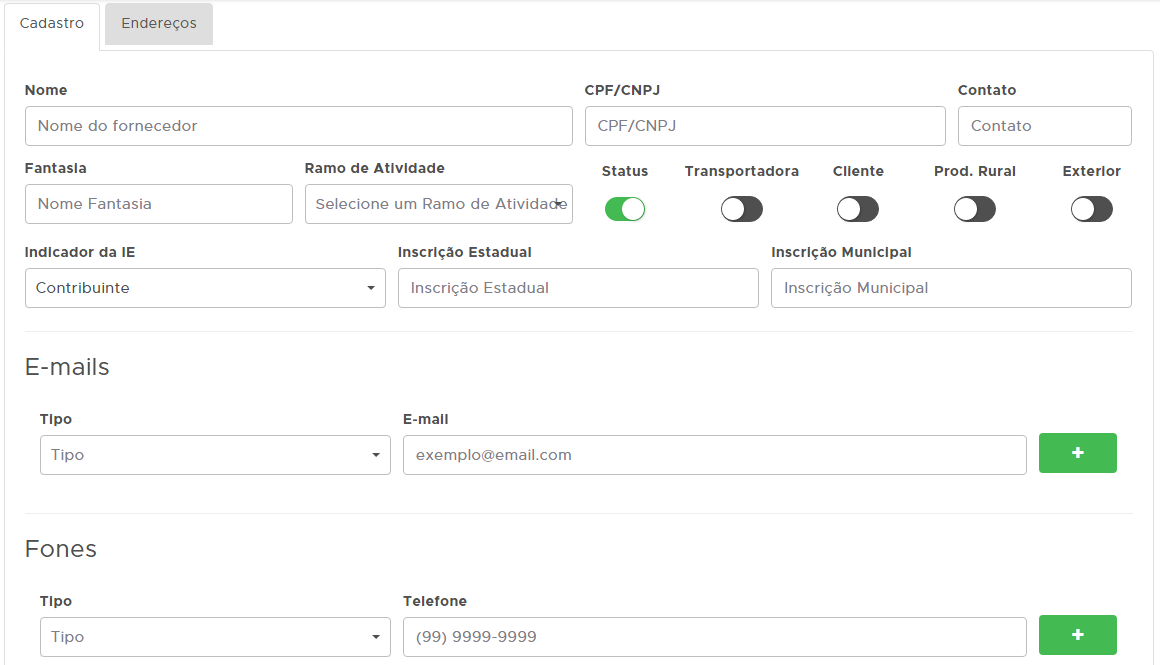Enable the Transportadora switch

pos(741,209)
